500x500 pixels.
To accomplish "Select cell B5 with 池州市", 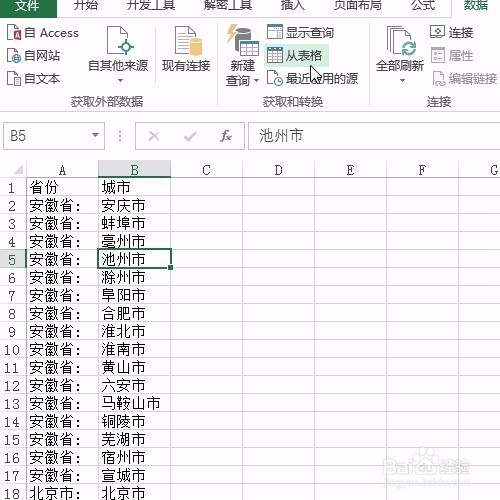I will pyautogui.click(x=134, y=259).
